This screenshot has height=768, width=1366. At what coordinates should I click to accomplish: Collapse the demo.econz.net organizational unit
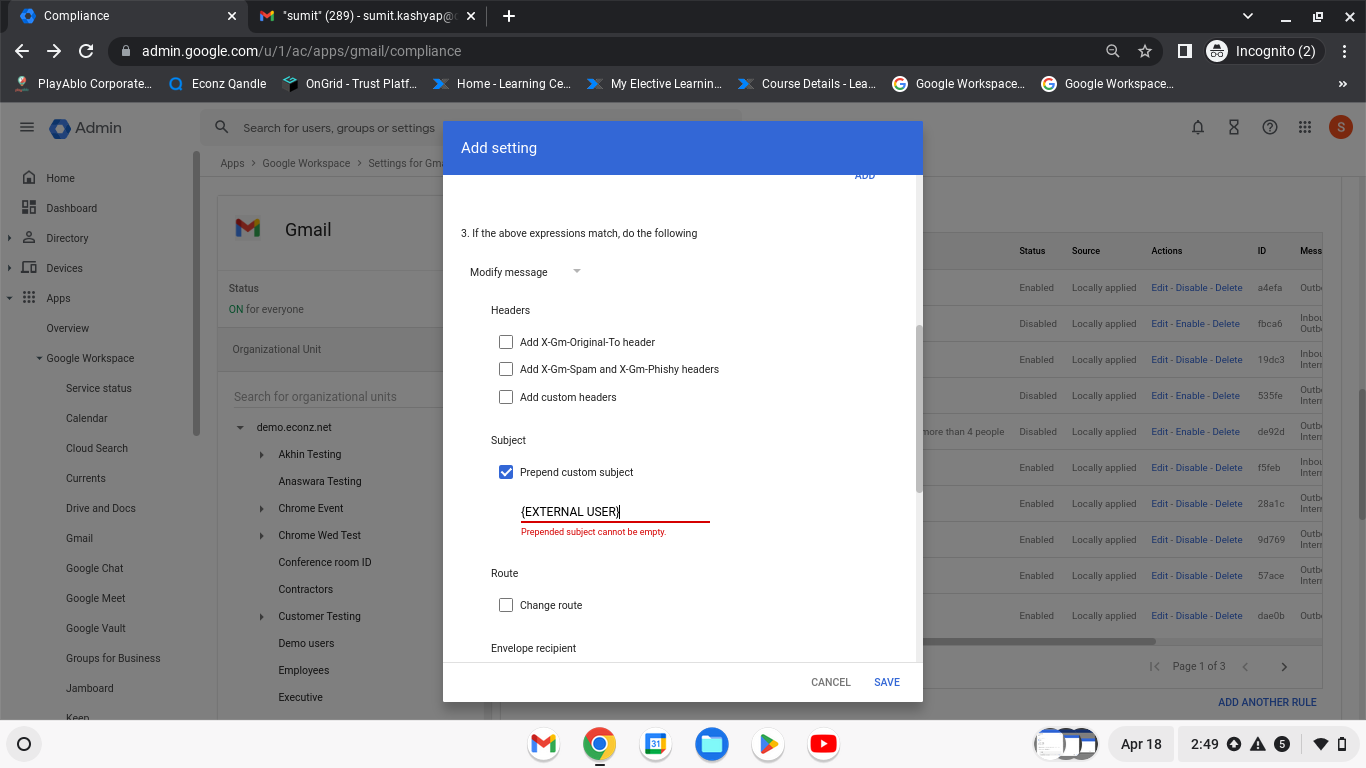click(x=240, y=427)
